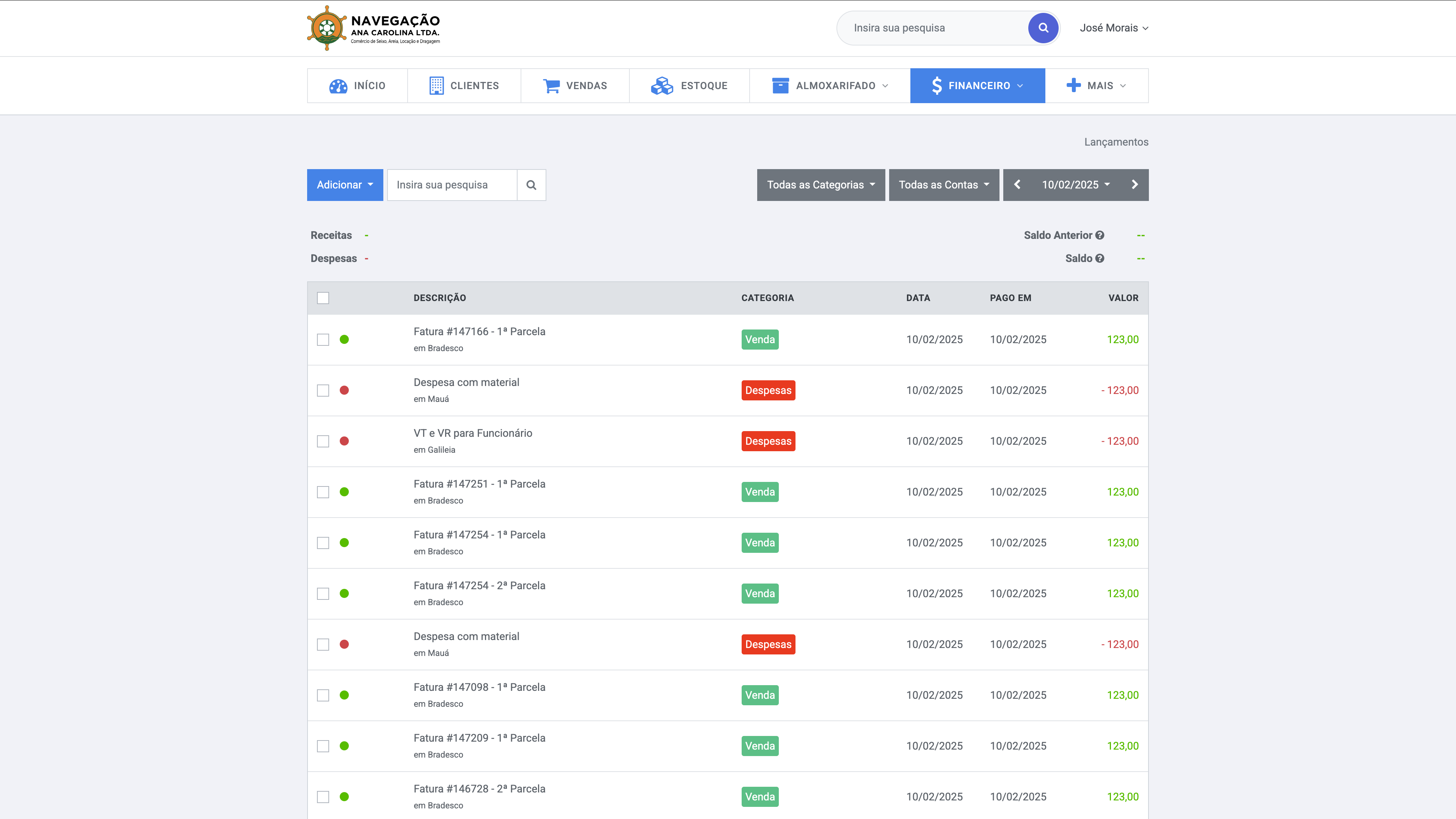
Task: Open the José Morais user menu
Action: point(1114,28)
